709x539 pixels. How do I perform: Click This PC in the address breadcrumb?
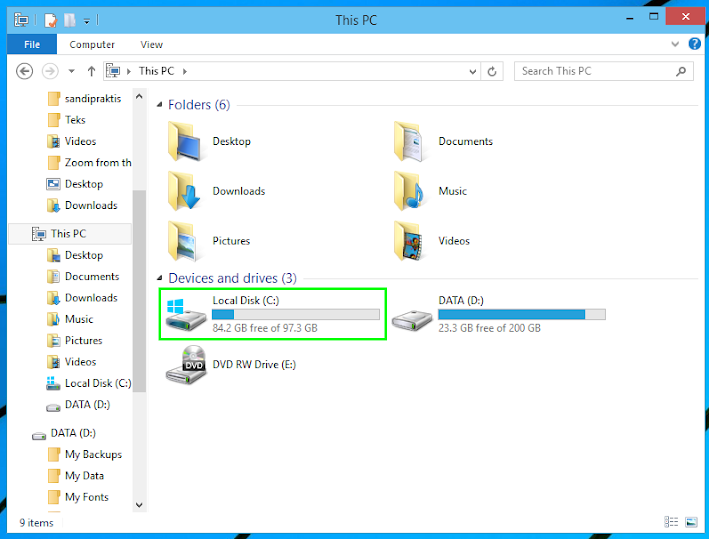click(x=156, y=71)
